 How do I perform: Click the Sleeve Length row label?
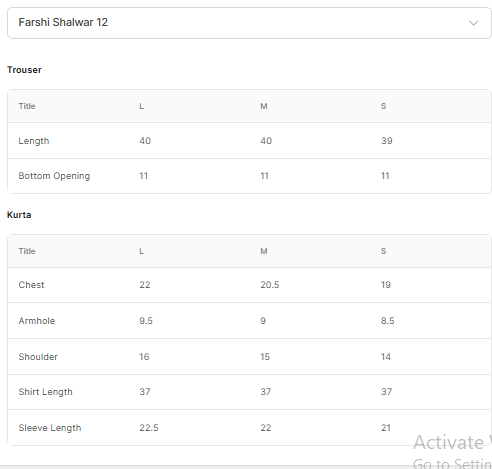(50, 428)
